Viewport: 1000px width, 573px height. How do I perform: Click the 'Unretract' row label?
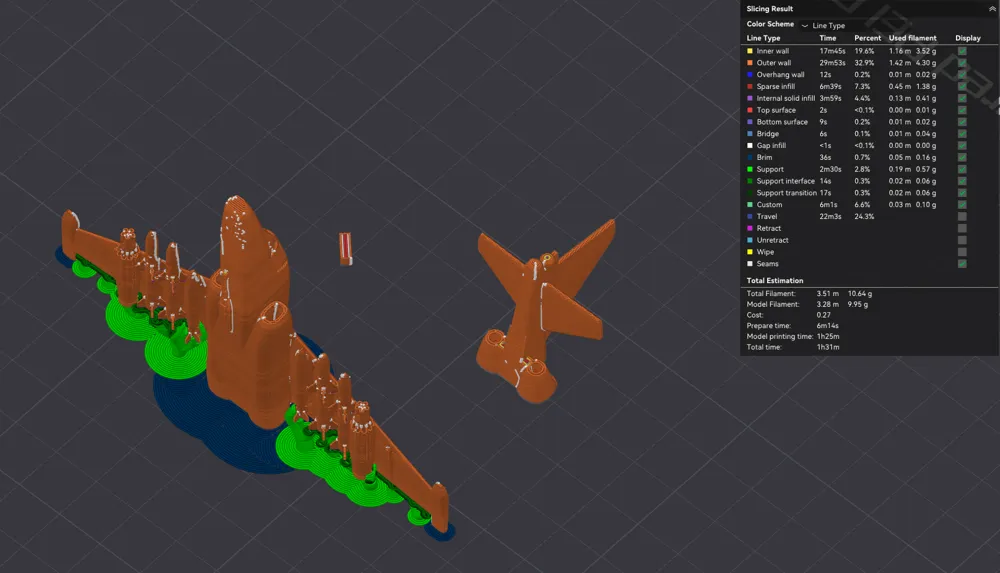[772, 240]
